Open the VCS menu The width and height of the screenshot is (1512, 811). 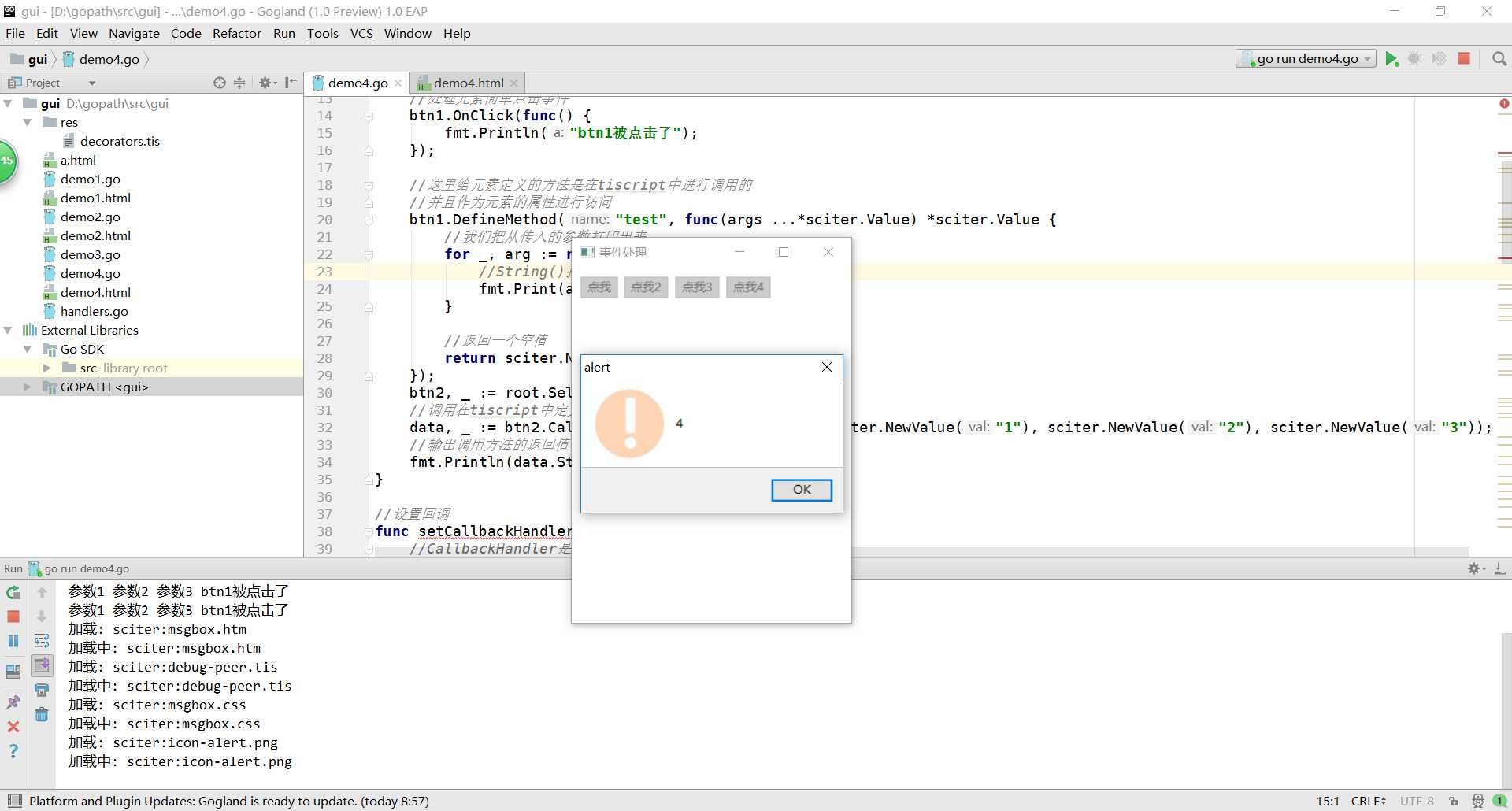(x=361, y=33)
